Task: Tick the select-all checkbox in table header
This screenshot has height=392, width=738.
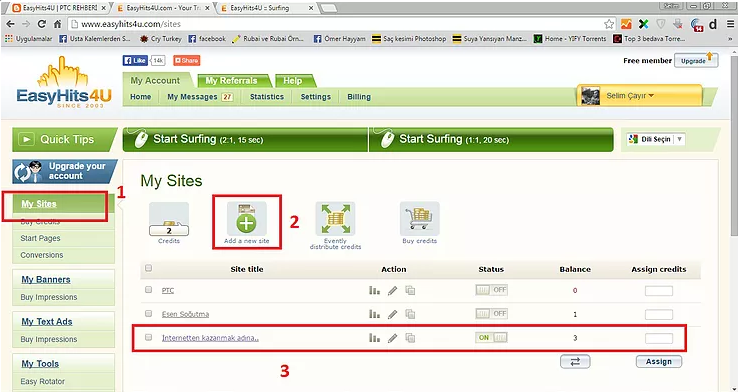Action: coord(149,268)
